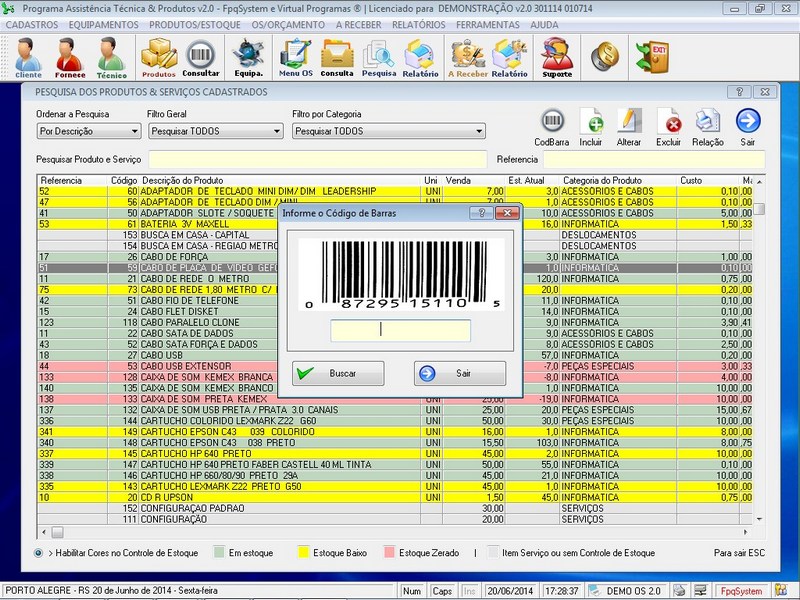Viewport: 800px width, 600px height.
Task: Click the Relatório icon beside A Receber
Action: [x=509, y=58]
